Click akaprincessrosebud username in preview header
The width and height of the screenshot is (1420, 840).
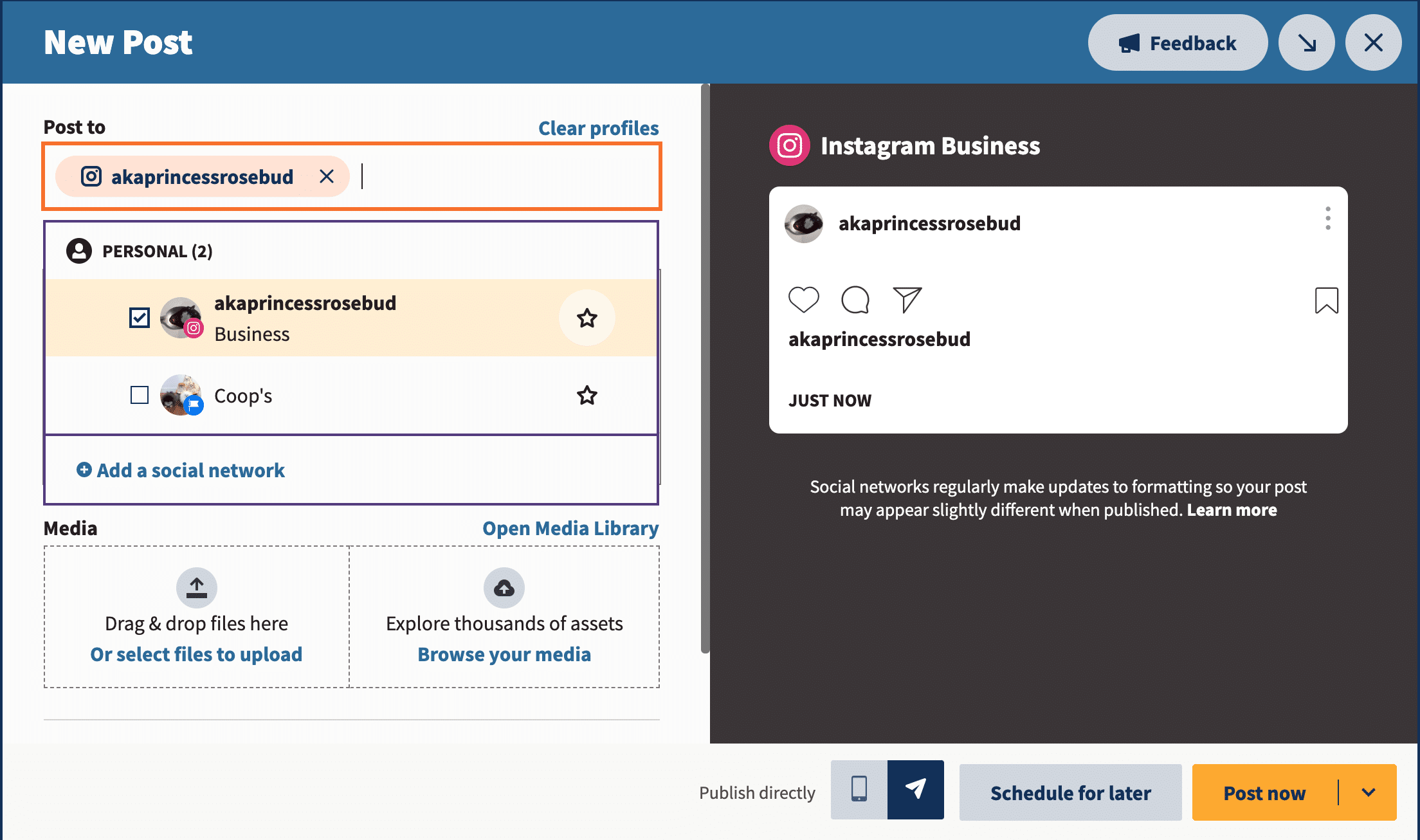click(929, 223)
